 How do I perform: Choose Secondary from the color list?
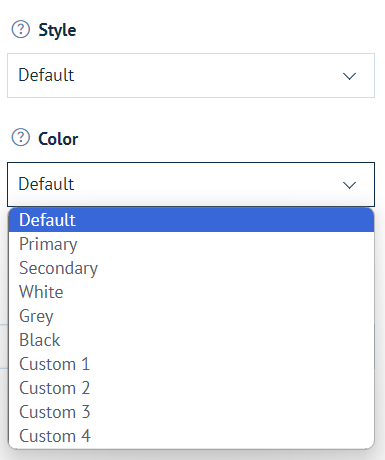tap(191, 268)
